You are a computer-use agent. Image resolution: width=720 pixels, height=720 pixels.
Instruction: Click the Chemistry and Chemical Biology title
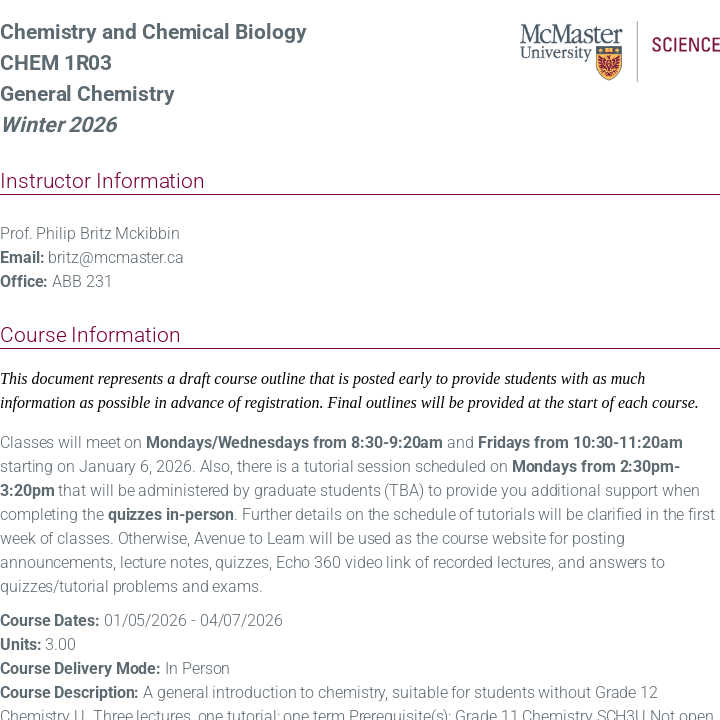pyautogui.click(x=153, y=32)
